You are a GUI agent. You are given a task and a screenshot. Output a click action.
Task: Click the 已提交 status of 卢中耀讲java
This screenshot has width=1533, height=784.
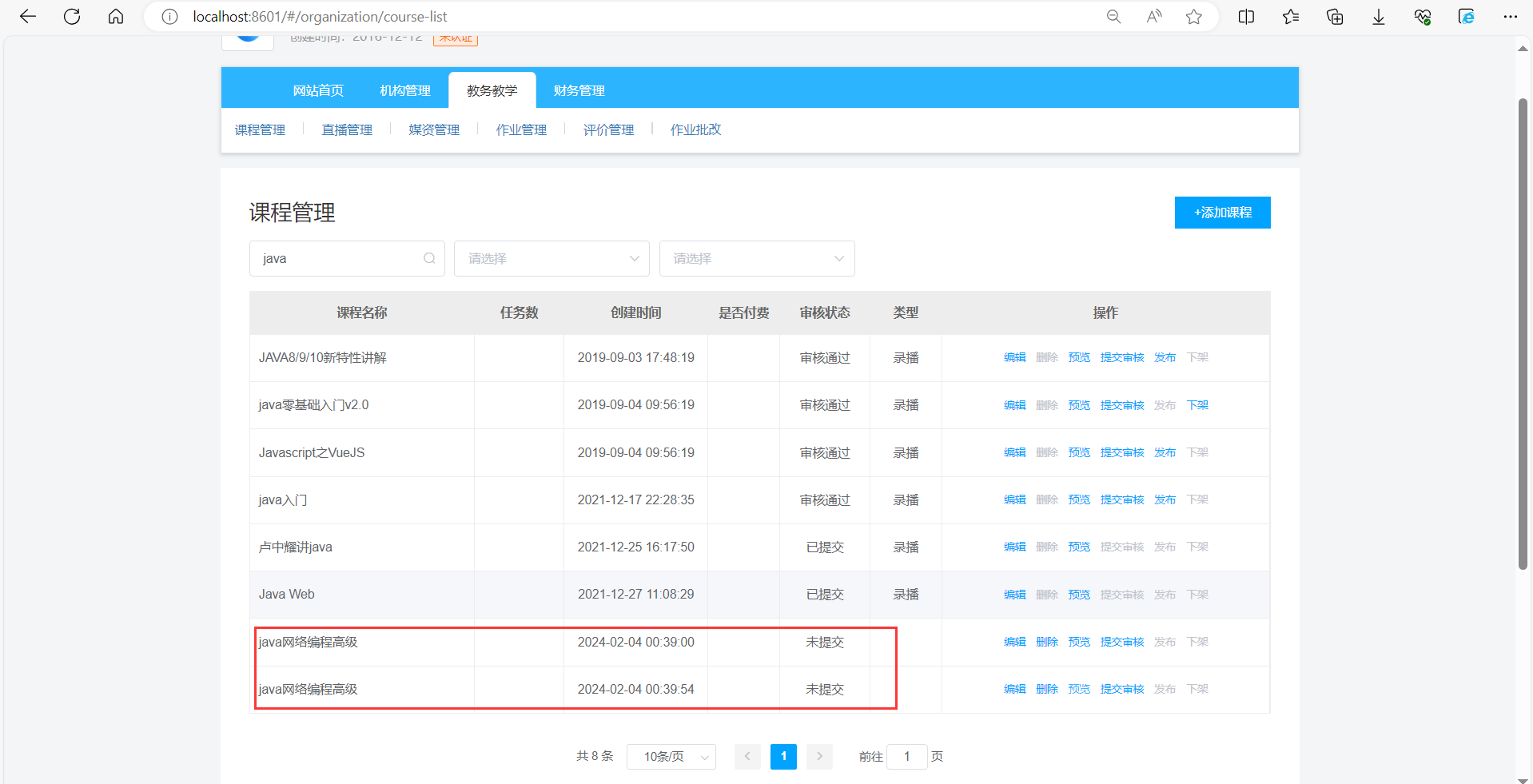point(825,547)
